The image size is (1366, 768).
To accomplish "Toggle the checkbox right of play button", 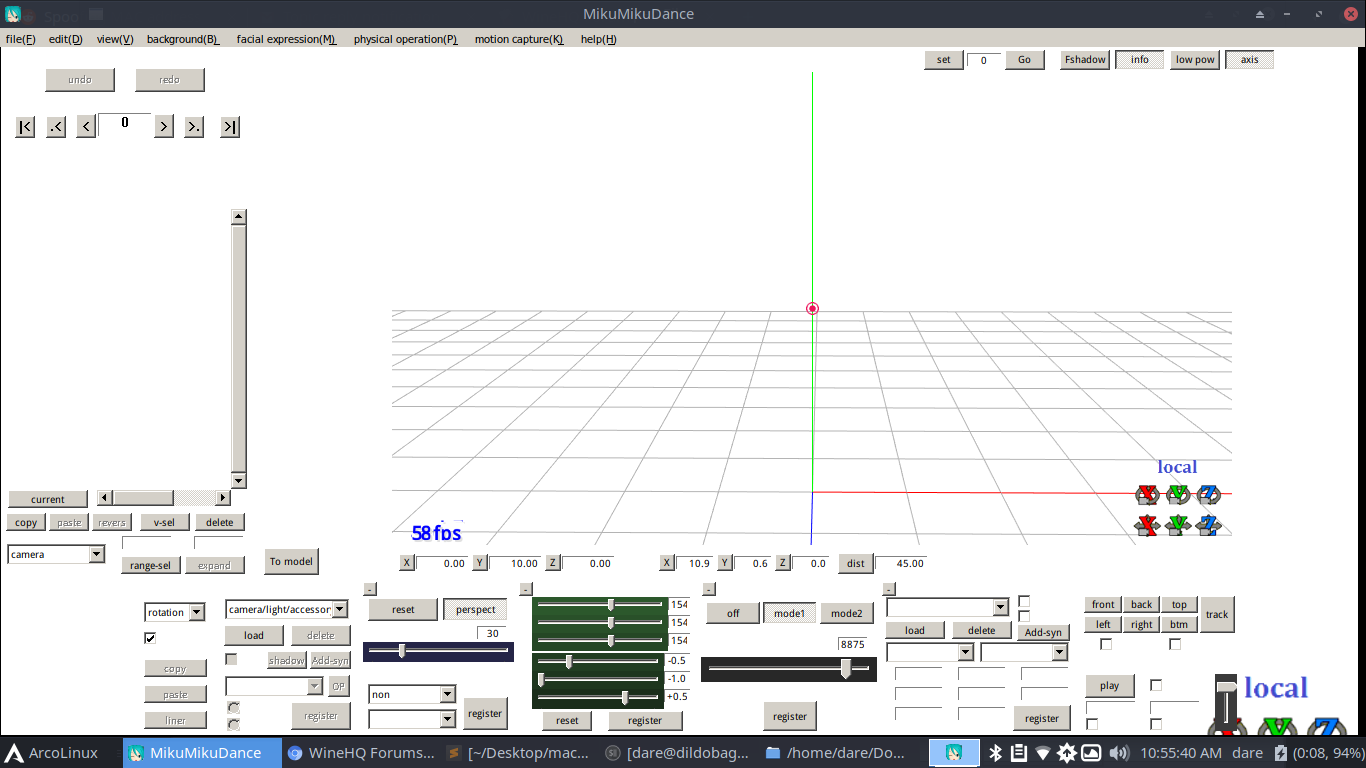I will [x=1157, y=685].
